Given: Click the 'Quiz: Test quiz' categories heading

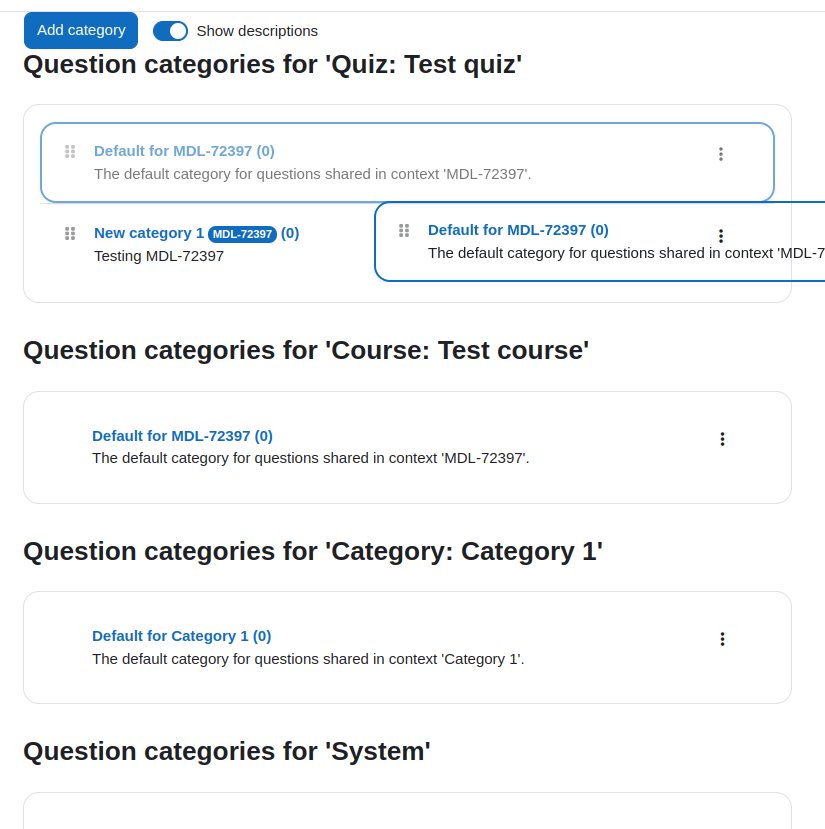Looking at the screenshot, I should [x=272, y=65].
